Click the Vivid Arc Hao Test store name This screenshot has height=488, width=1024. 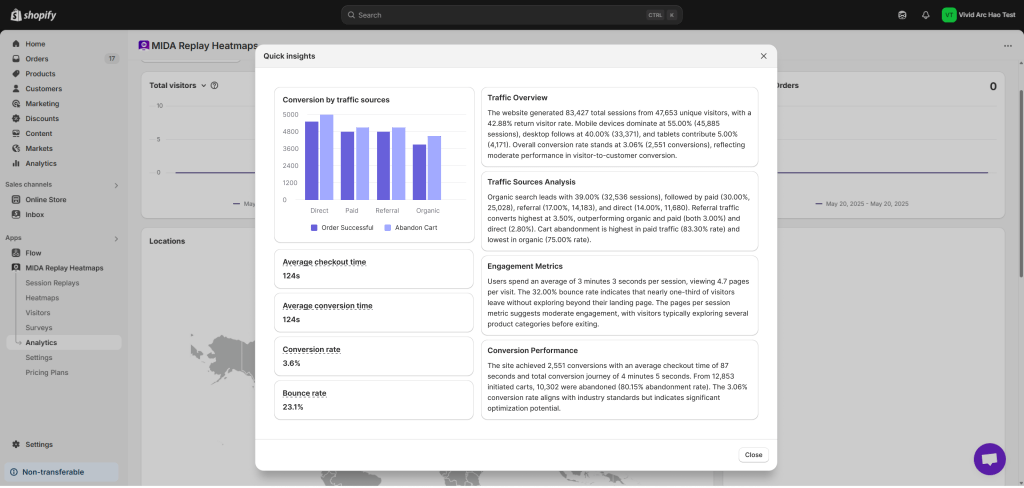pos(987,15)
